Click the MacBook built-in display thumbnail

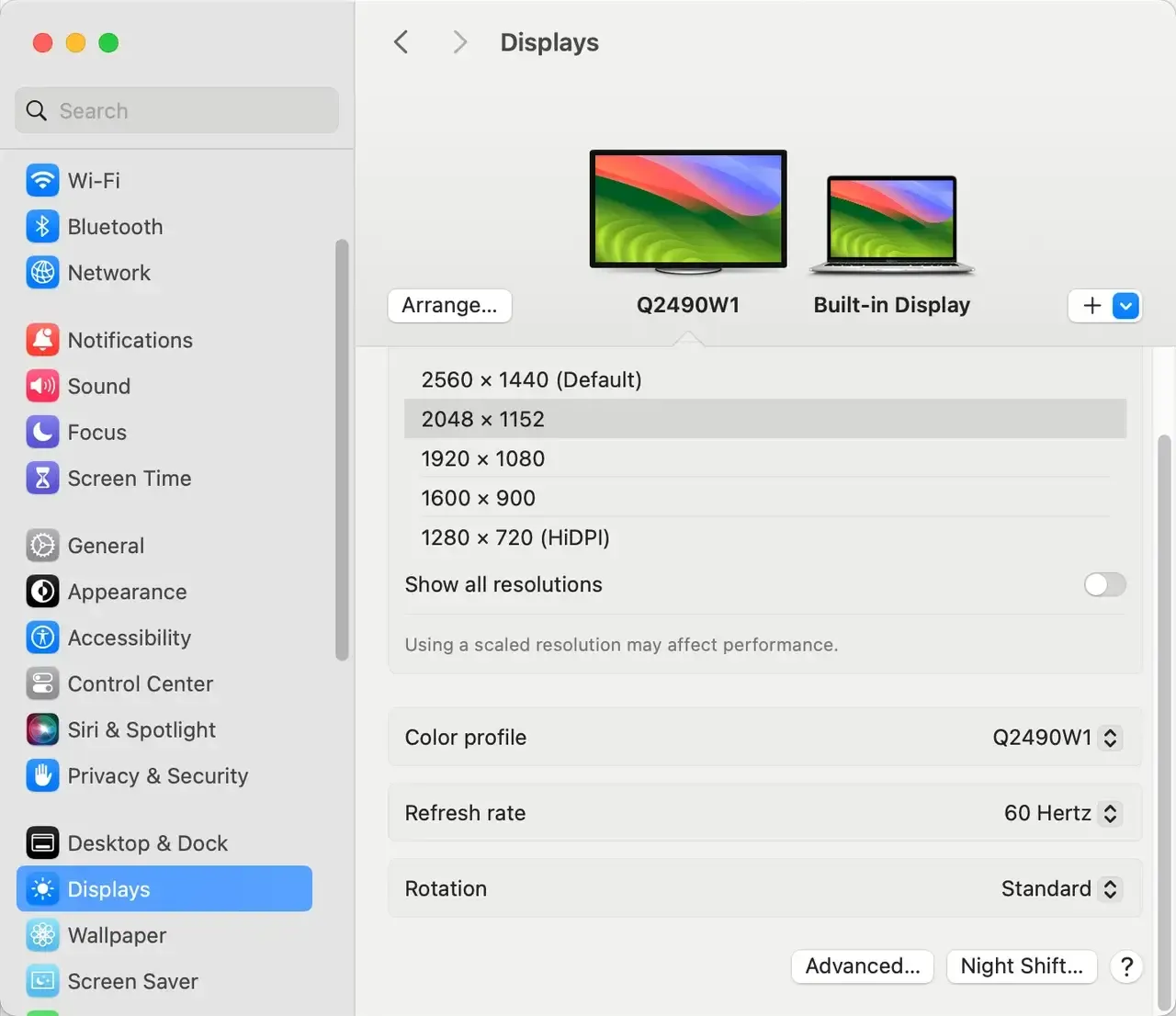tap(891, 225)
